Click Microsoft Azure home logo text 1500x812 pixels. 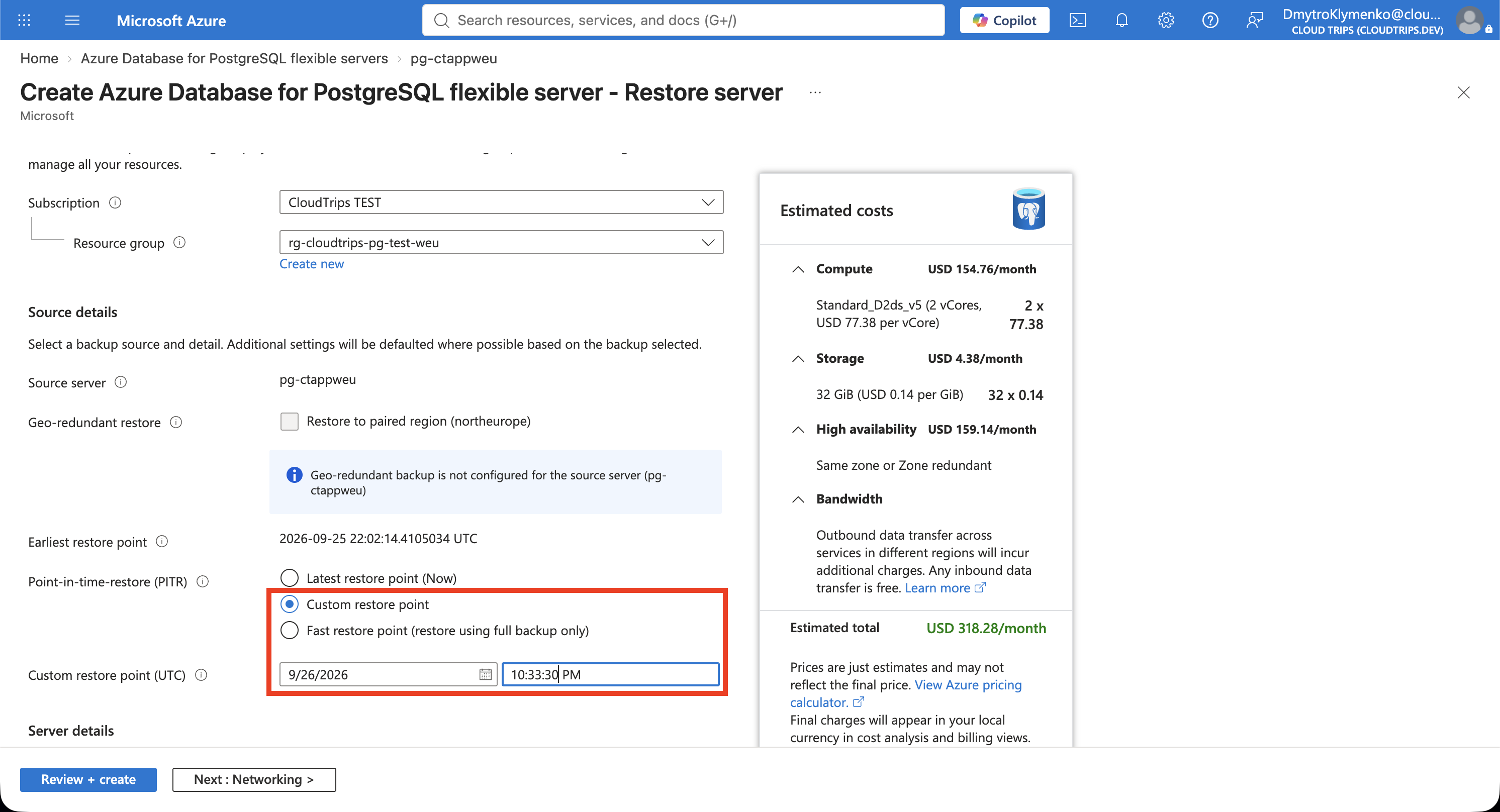tap(171, 21)
